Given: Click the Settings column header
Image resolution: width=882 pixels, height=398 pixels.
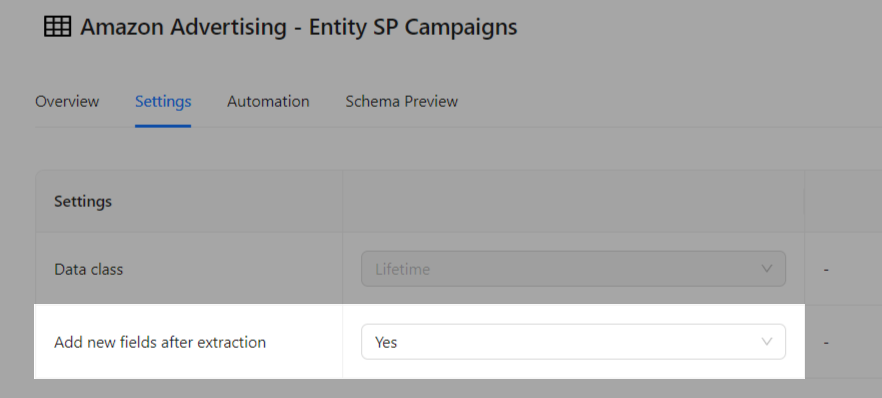Looking at the screenshot, I should (83, 201).
